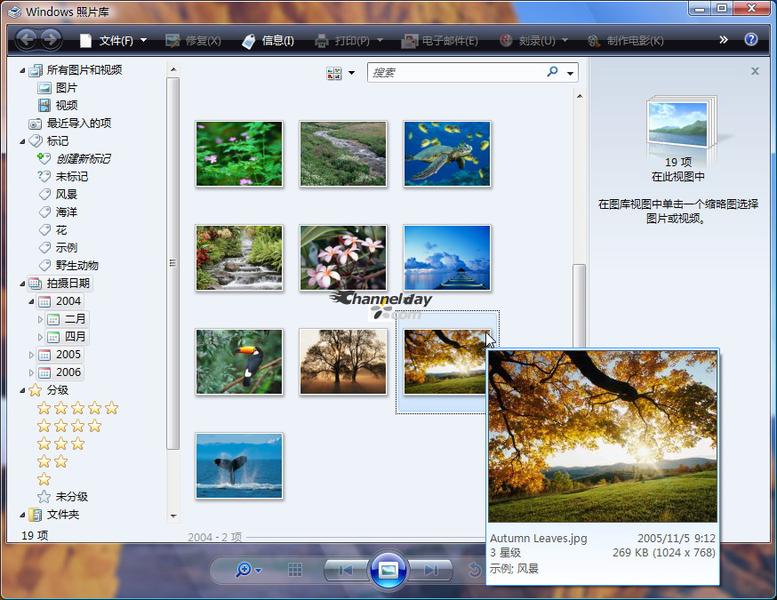Collapse the 标记 tree node
The width and height of the screenshot is (777, 600).
click(x=22, y=142)
